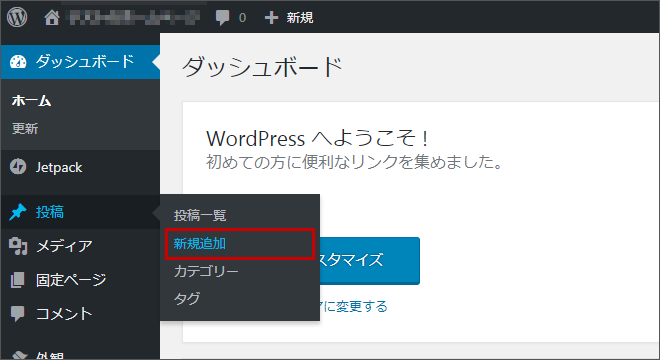The width and height of the screenshot is (660, 360).
Task: Choose カテゴリー from the flyout
Action: [x=206, y=271]
